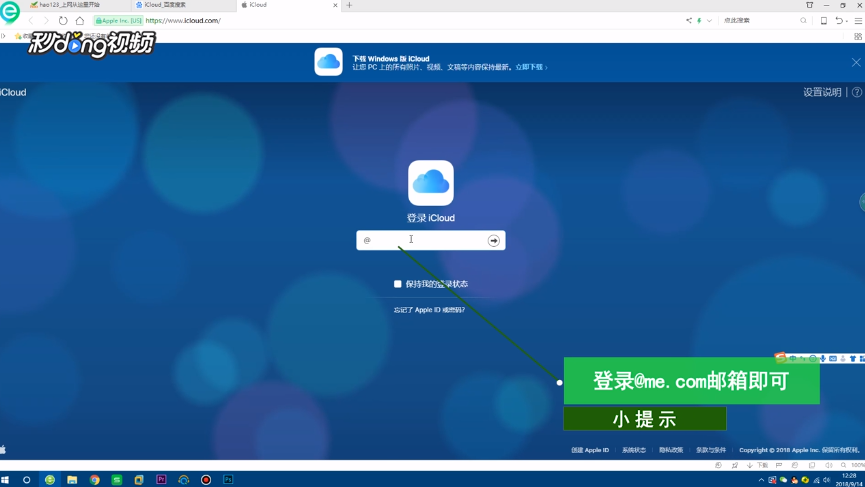865x487 pixels.
Task: Open the 条款与条件 terms link
Action: 711,450
